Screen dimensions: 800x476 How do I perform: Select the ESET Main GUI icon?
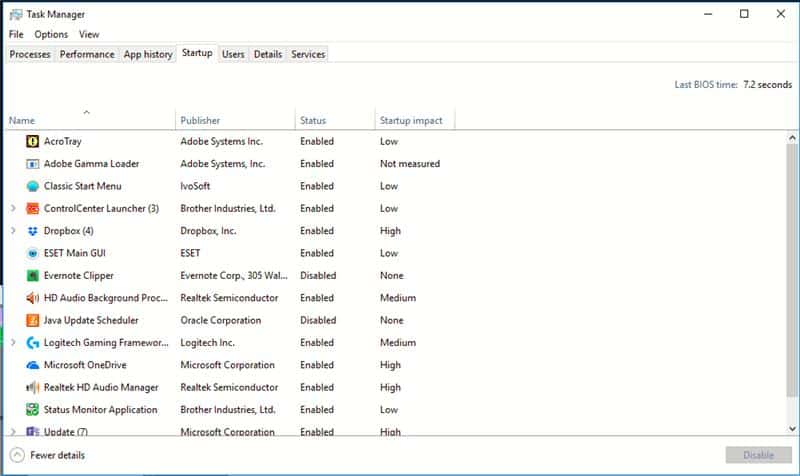point(32,254)
